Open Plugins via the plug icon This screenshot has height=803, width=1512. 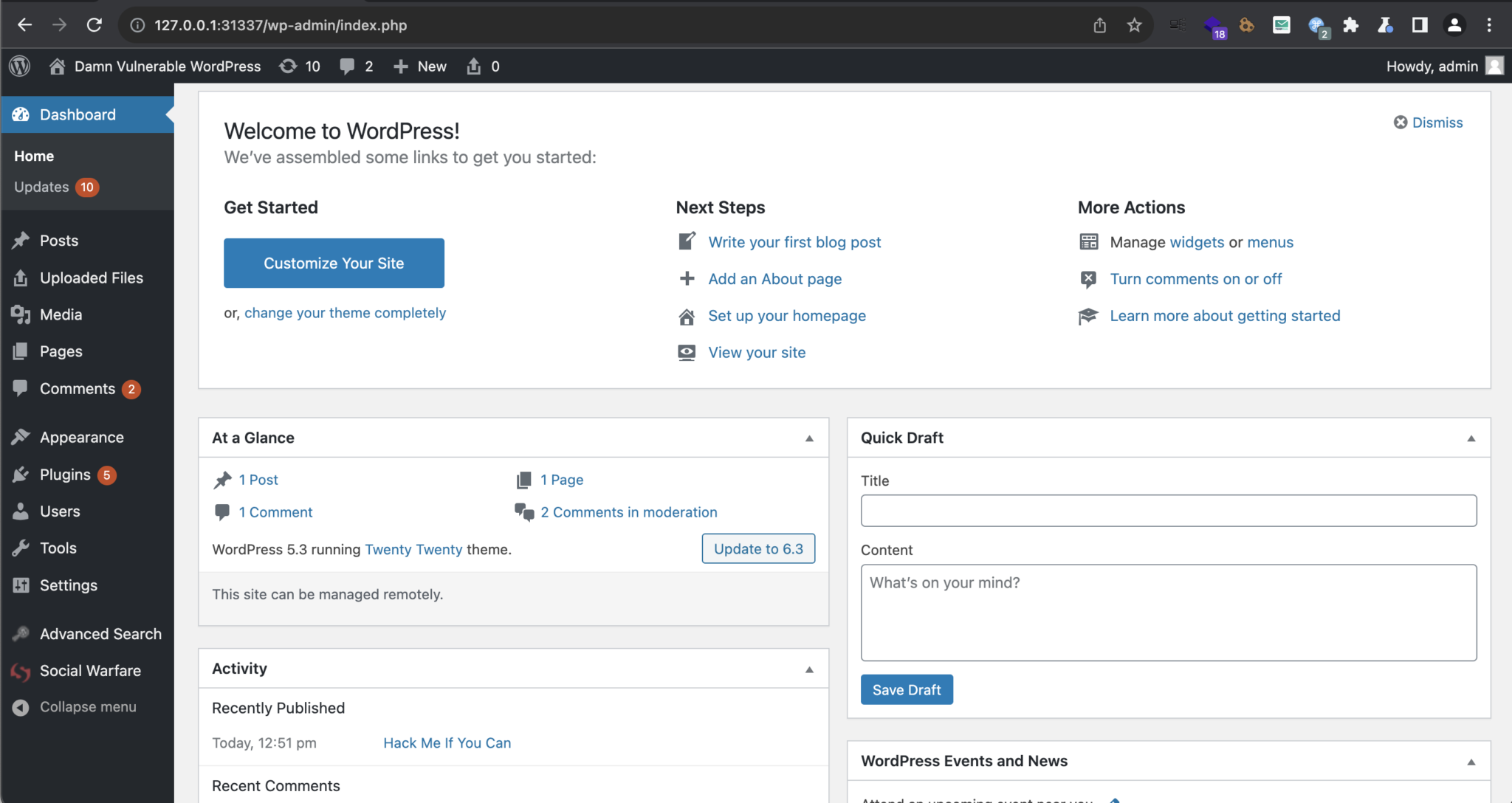click(x=21, y=475)
